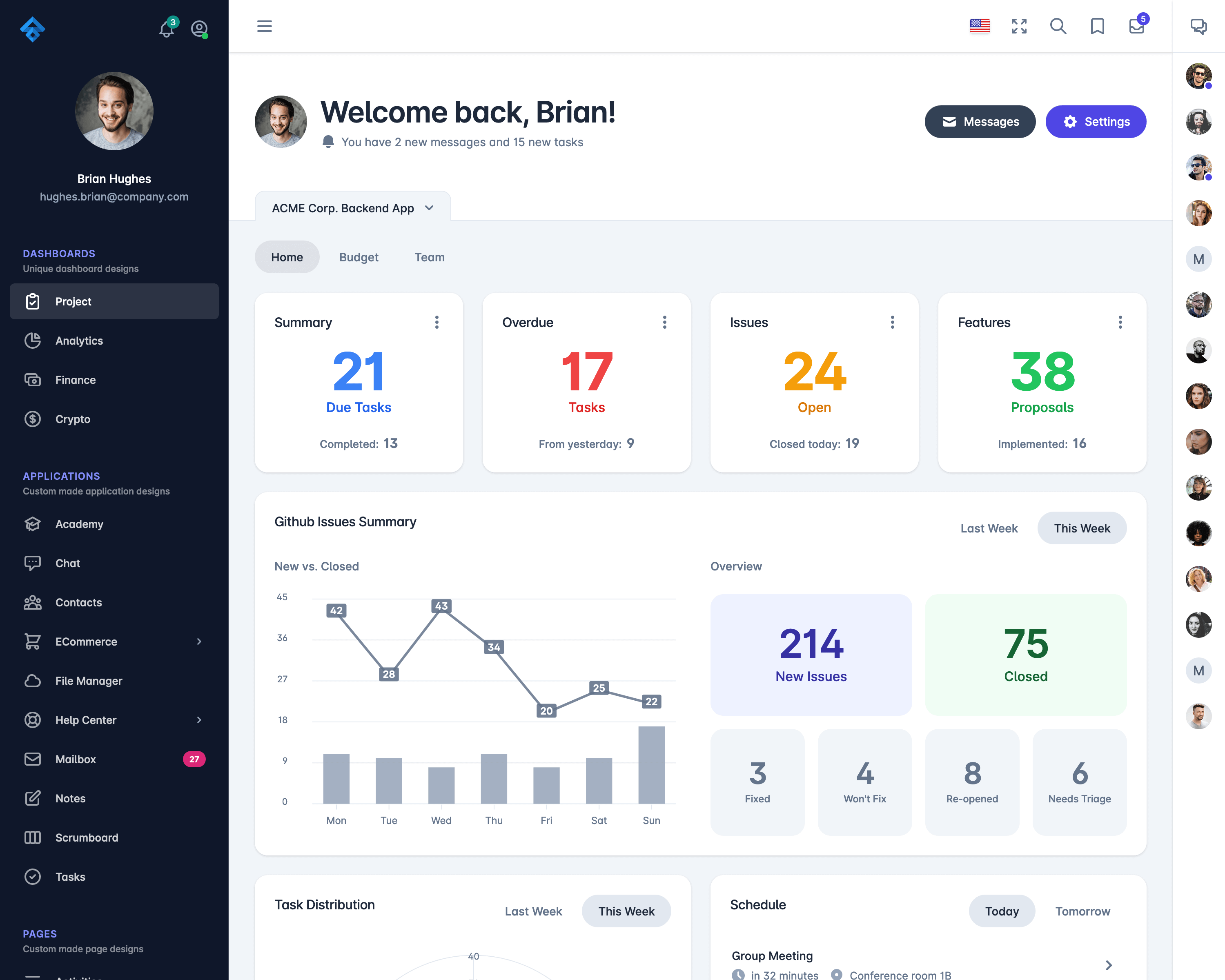Expand Help Center menu in sidebar
The image size is (1225, 980).
click(x=199, y=720)
